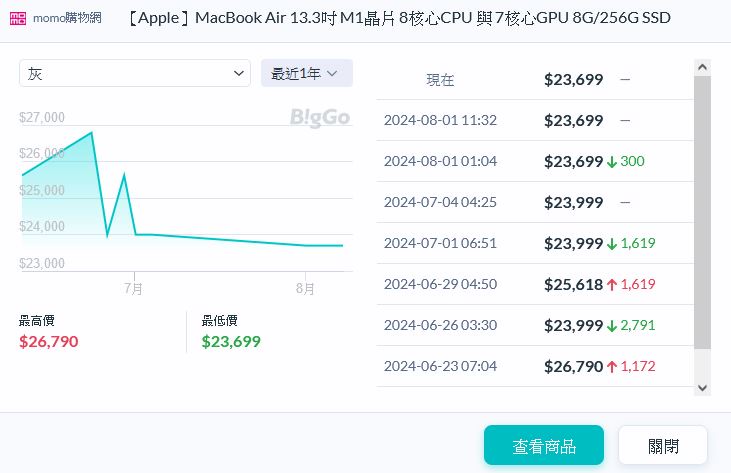This screenshot has height=473, width=731.
Task: Click the 最低價 $23,699 value
Action: pyautogui.click(x=231, y=342)
